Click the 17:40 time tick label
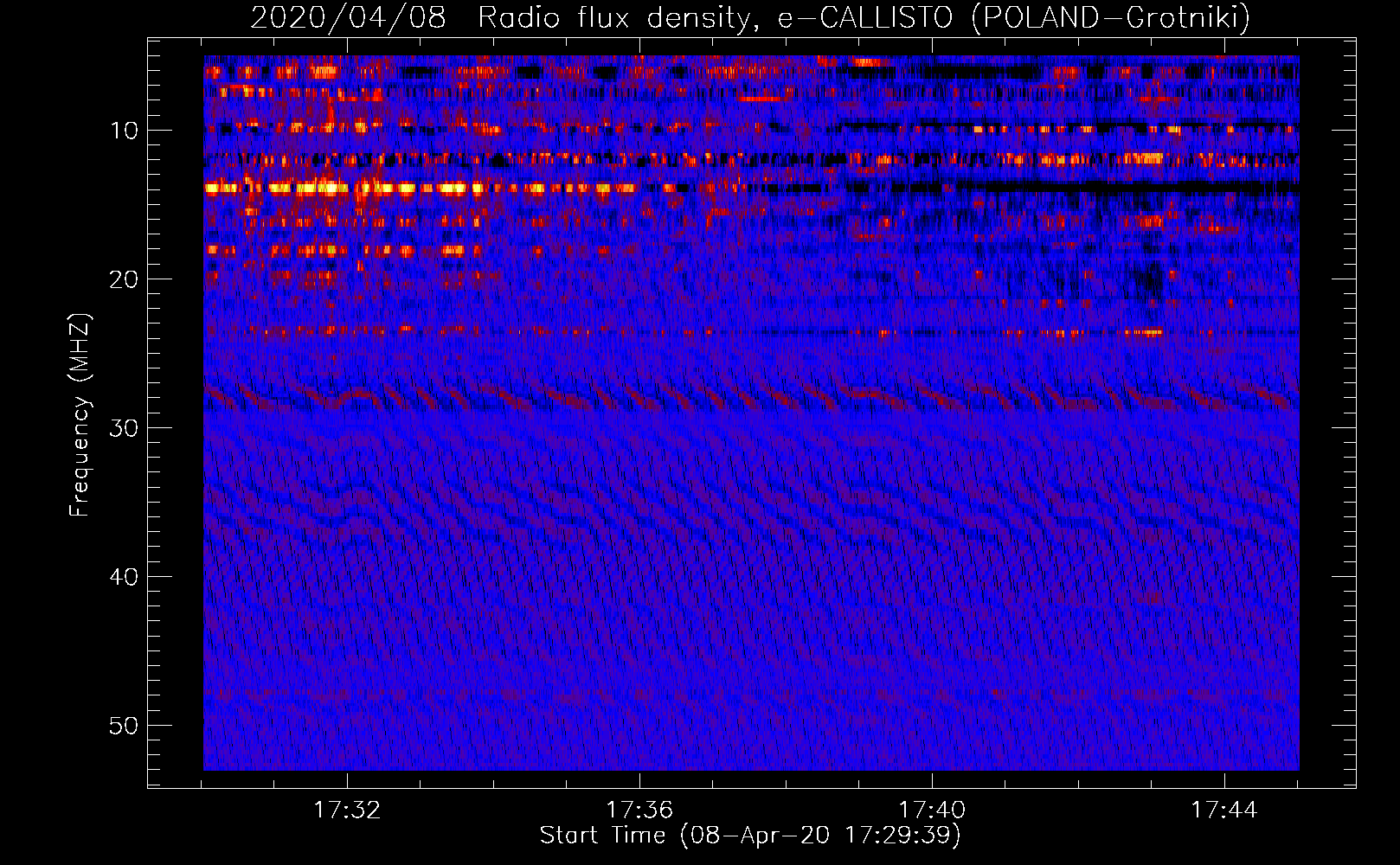 click(932, 810)
